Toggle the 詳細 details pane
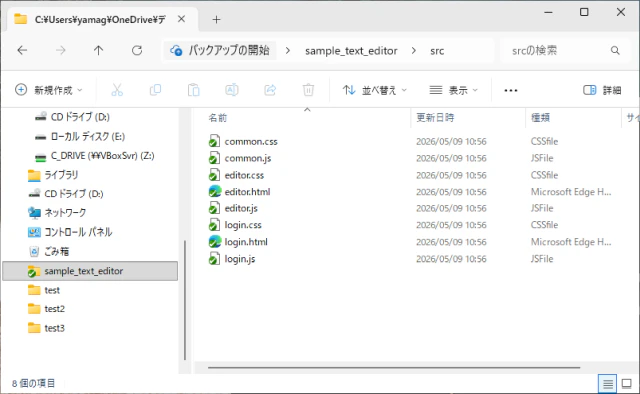640x394 pixels. pos(602,90)
